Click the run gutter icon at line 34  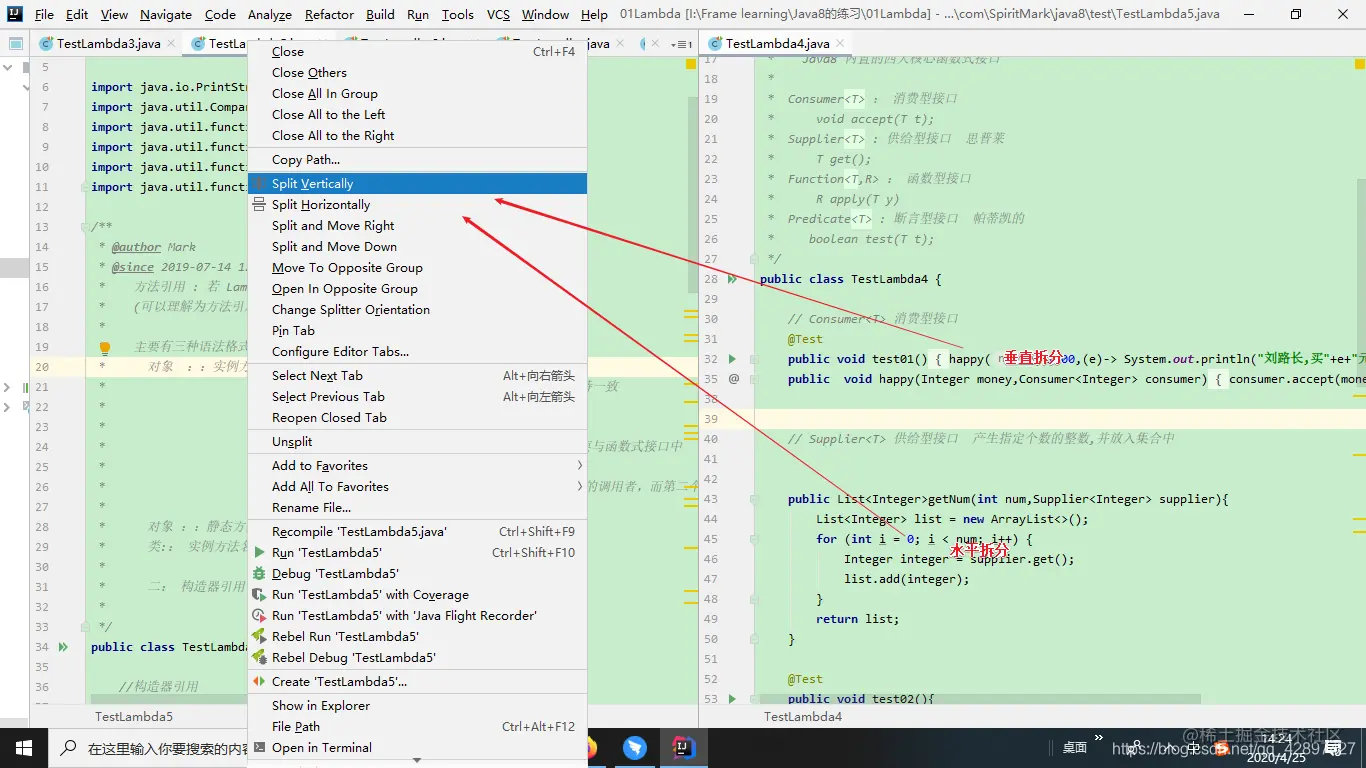pyautogui.click(x=64, y=647)
